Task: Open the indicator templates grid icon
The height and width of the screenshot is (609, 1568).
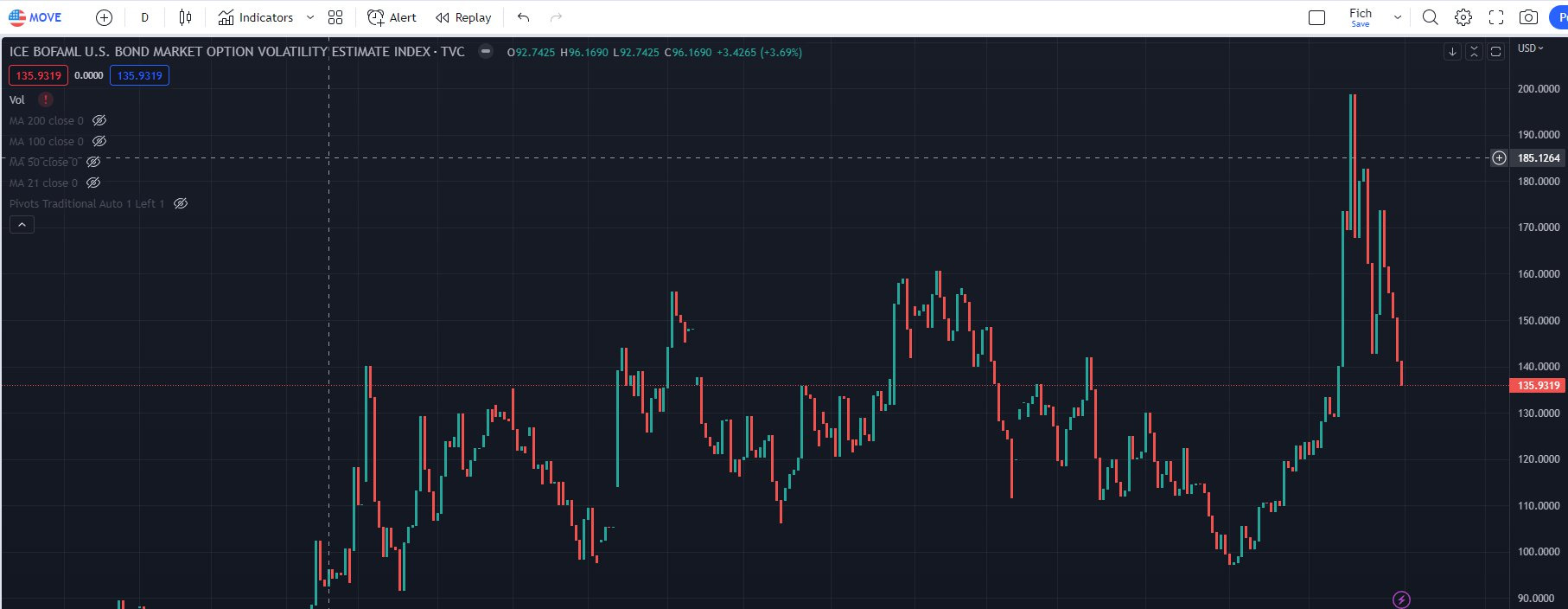Action: pos(335,17)
